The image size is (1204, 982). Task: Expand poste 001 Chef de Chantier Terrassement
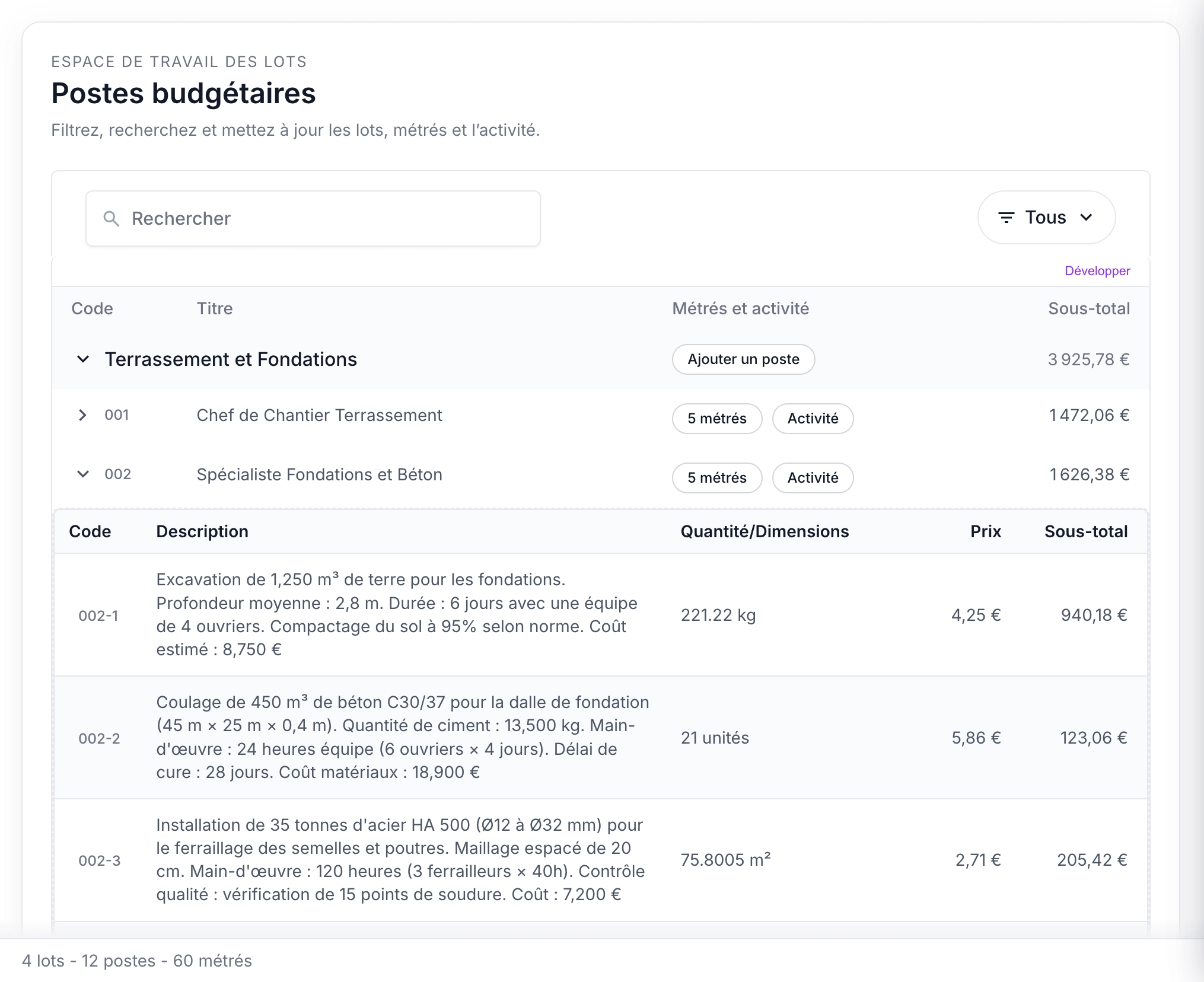pos(83,415)
